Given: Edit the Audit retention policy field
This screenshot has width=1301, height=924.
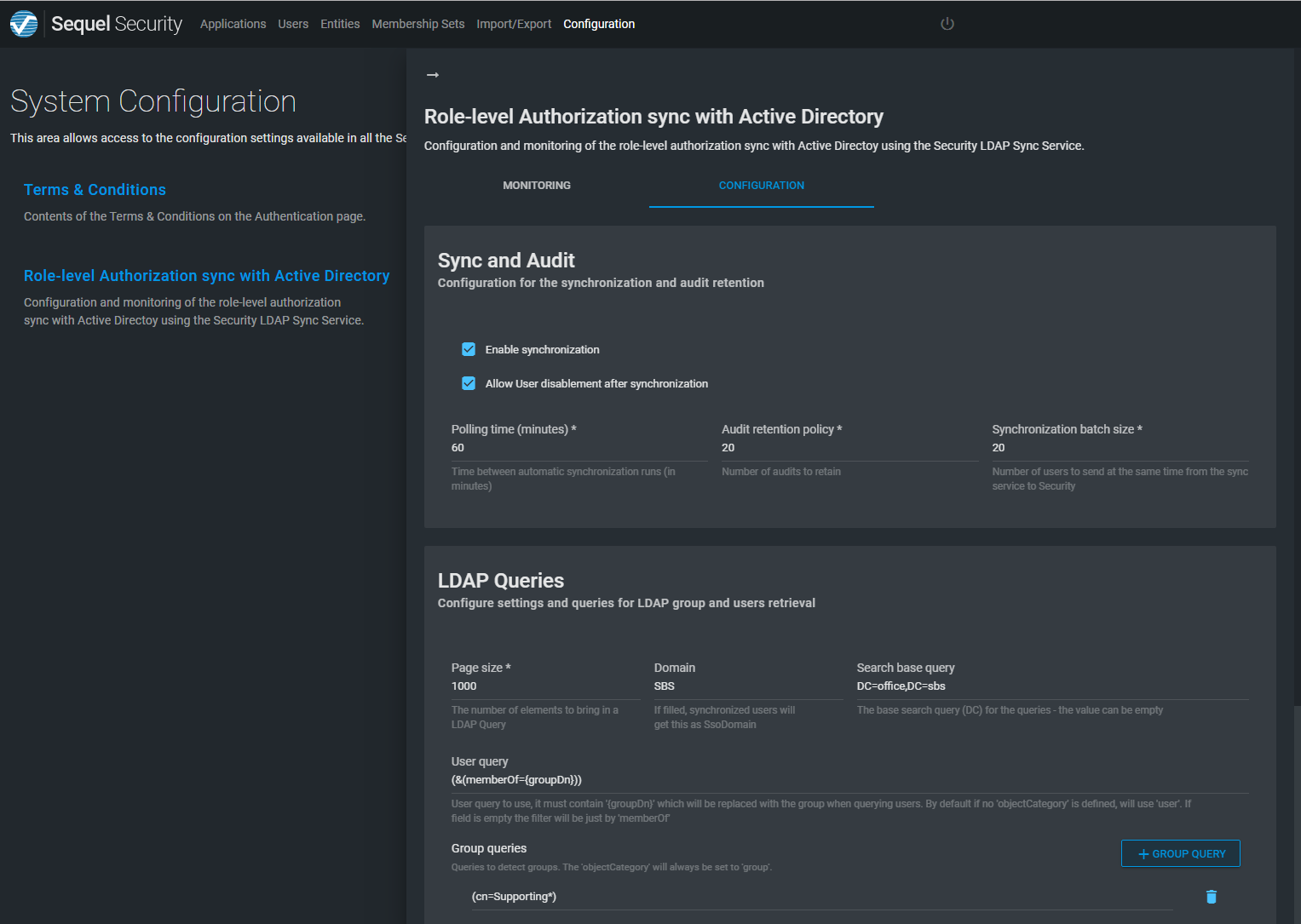Looking at the screenshot, I should click(x=849, y=448).
